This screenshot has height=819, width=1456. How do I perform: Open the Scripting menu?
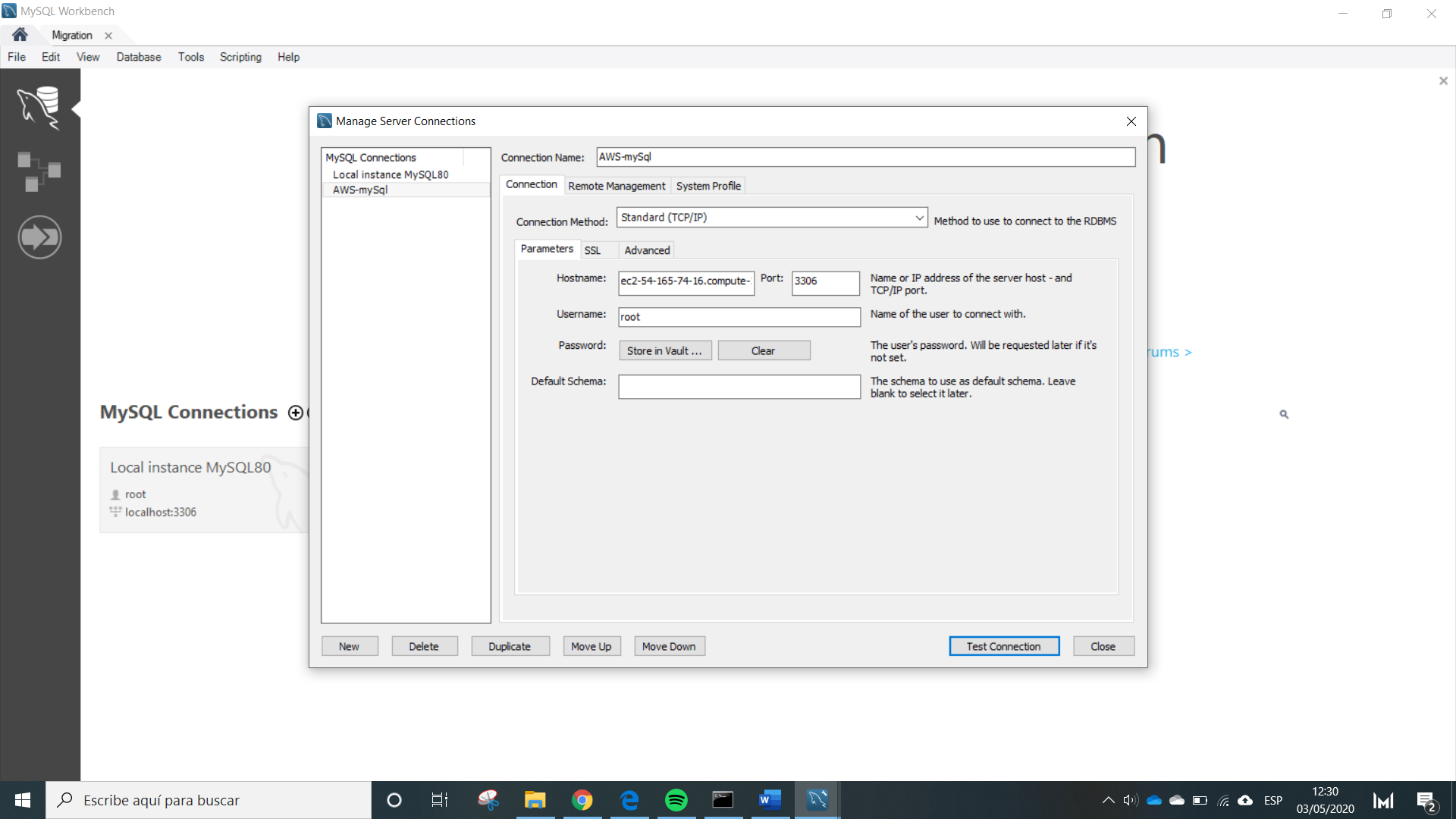pyautogui.click(x=240, y=57)
